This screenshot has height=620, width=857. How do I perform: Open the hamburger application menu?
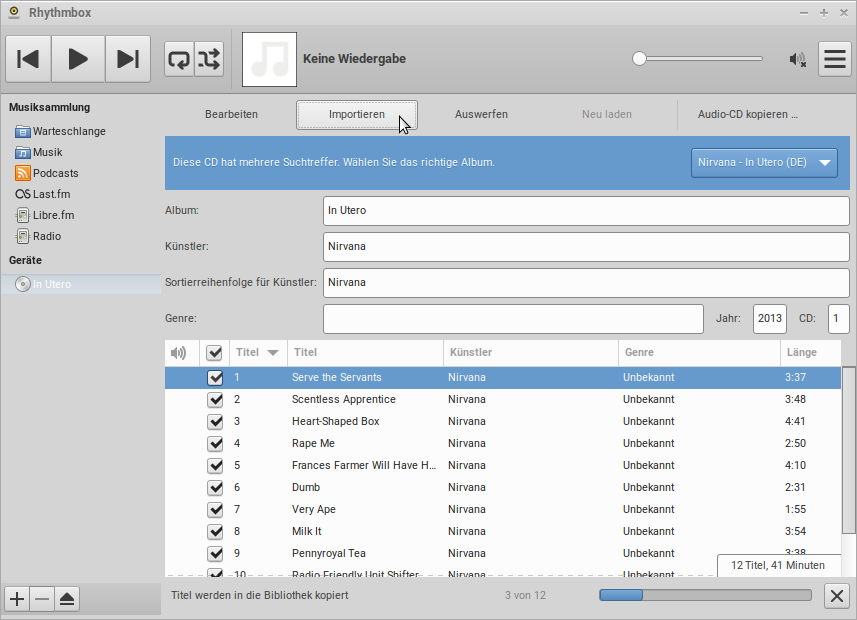[x=835, y=59]
